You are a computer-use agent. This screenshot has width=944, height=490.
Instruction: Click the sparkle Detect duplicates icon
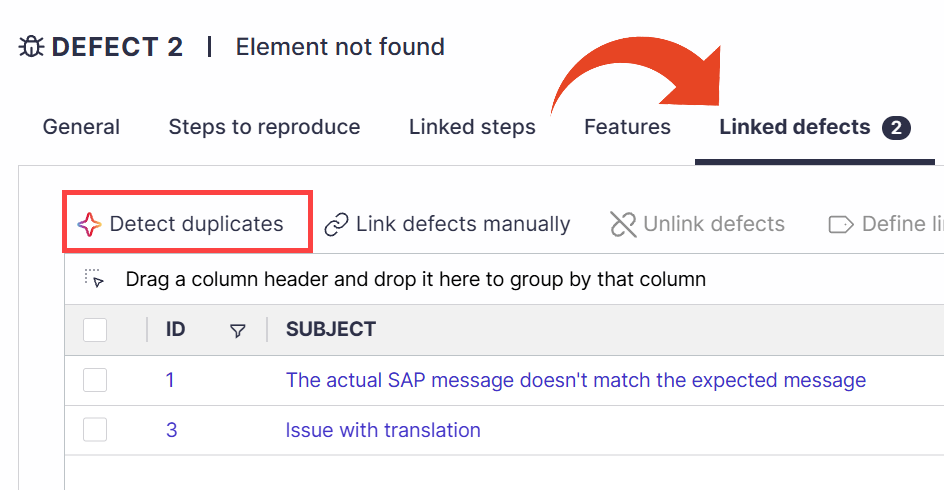[89, 225]
